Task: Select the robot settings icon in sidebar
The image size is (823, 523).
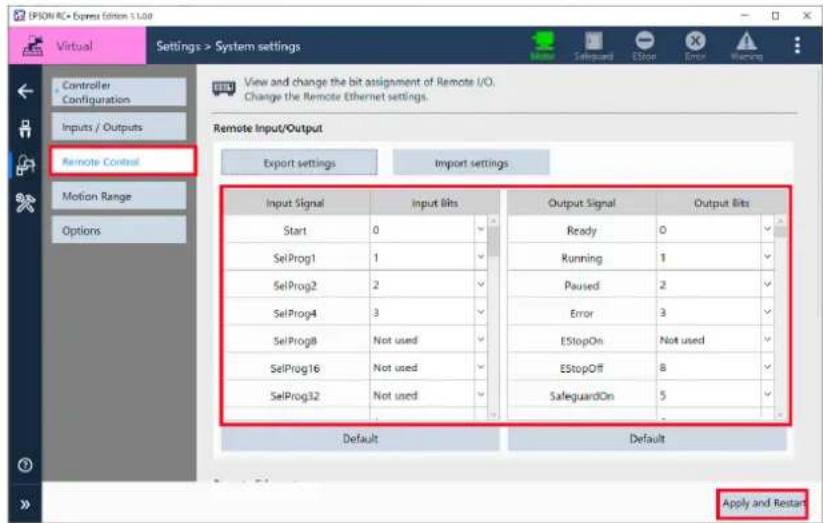Action: [25, 165]
